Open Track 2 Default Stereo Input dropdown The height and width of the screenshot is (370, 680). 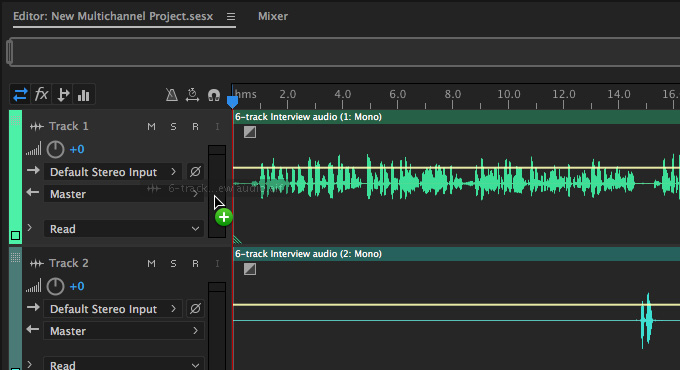click(x=113, y=309)
